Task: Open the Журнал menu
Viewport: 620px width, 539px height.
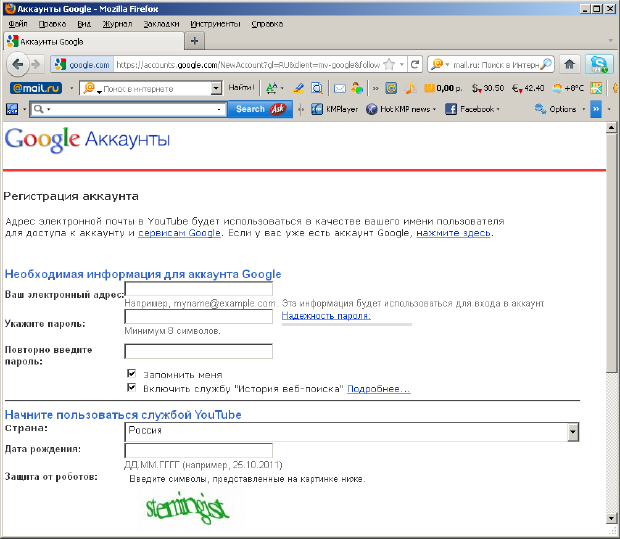Action: 117,24
